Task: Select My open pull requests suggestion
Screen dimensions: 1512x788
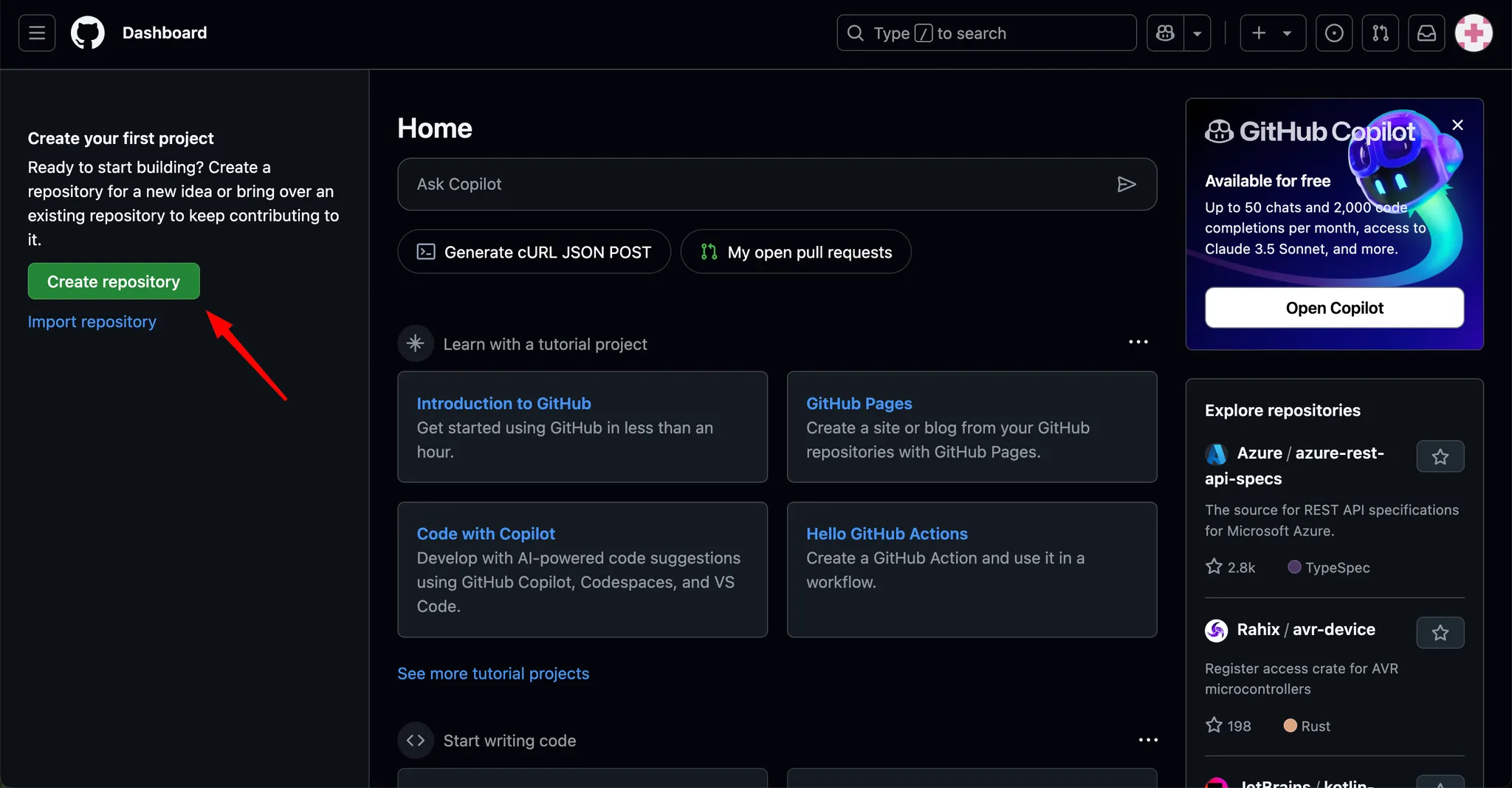Action: coord(796,252)
